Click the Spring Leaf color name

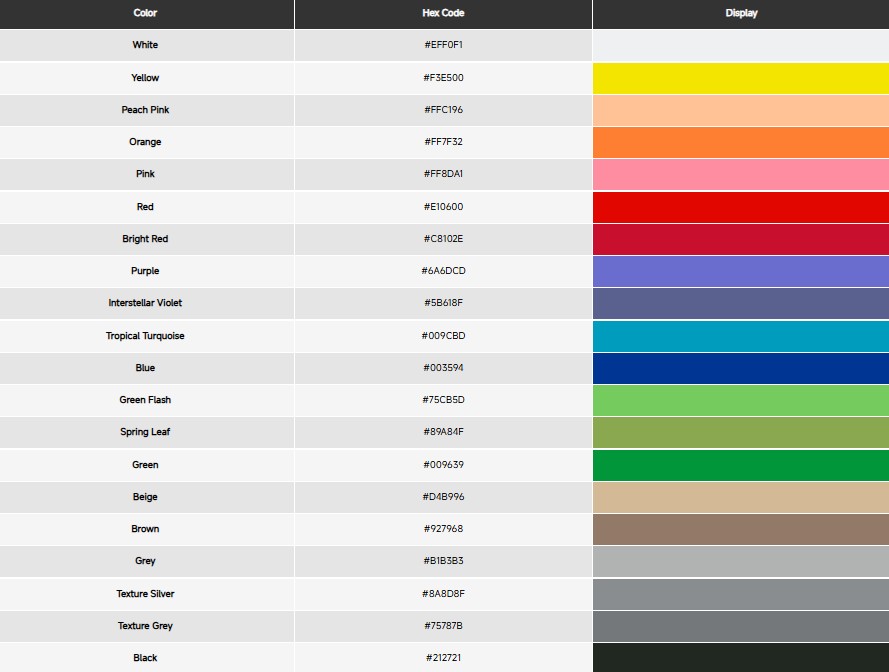[145, 432]
